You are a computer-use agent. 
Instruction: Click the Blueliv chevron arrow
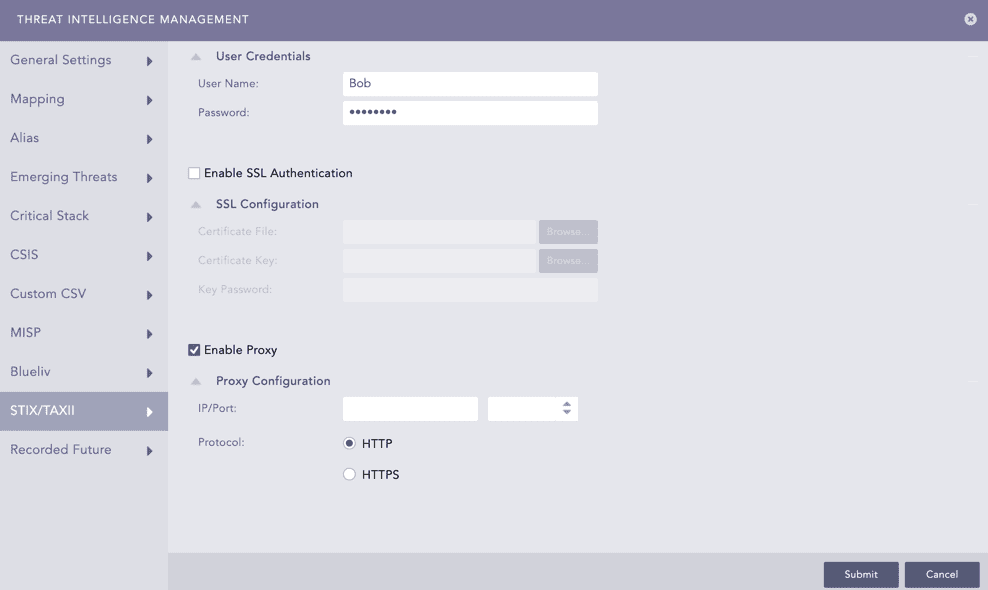(x=151, y=371)
